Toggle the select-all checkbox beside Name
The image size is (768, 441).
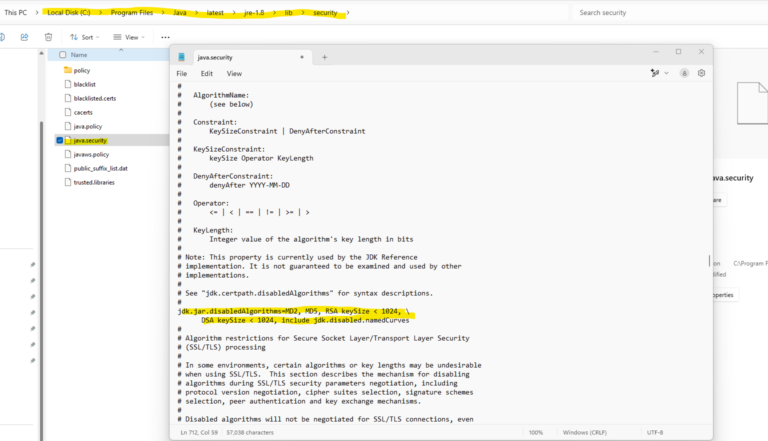(x=62, y=55)
